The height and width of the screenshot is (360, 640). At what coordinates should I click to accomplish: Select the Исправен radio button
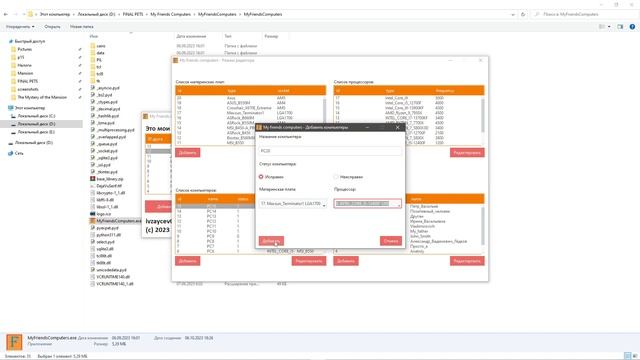pyautogui.click(x=261, y=177)
